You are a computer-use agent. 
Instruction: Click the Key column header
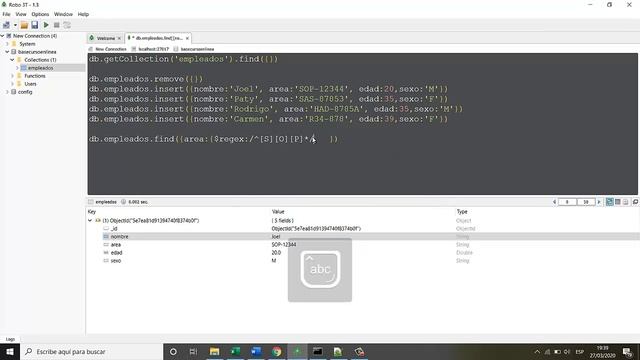click(91, 212)
